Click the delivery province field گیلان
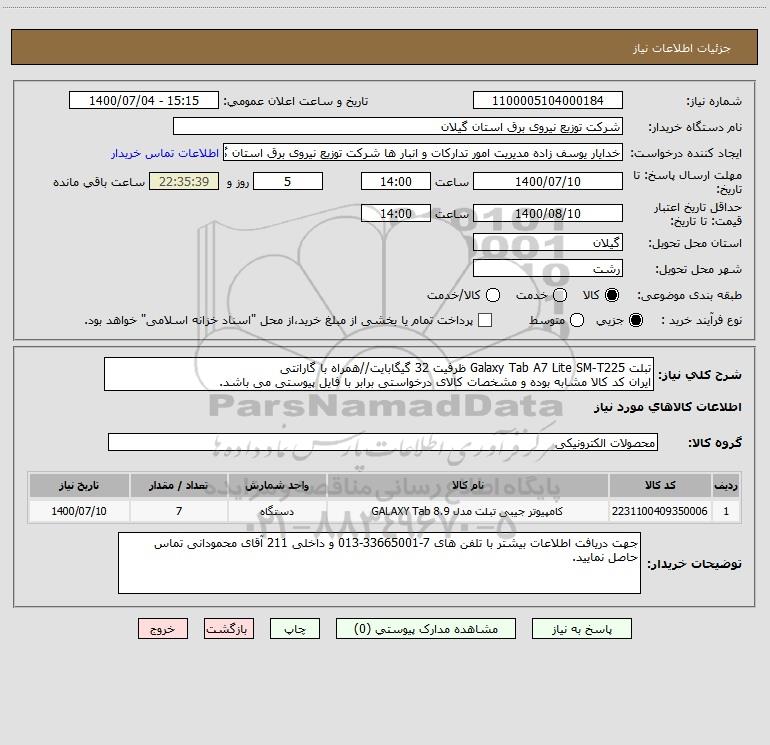The height and width of the screenshot is (745, 770). tap(548, 242)
